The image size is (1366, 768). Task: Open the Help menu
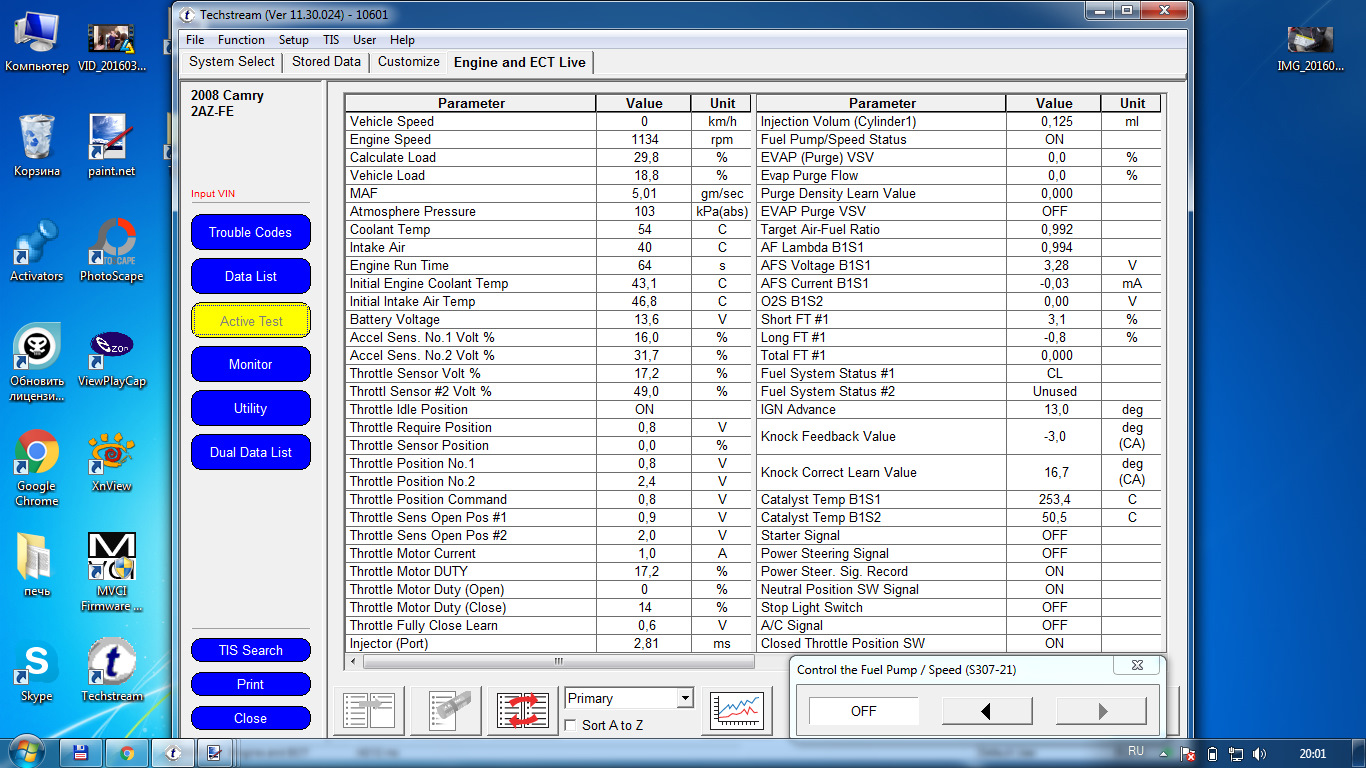[x=403, y=40]
